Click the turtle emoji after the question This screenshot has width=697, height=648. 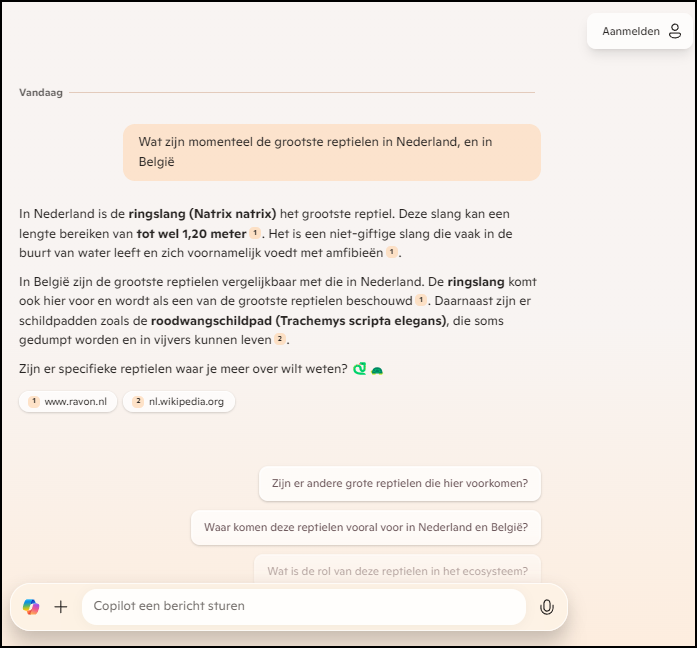click(377, 370)
